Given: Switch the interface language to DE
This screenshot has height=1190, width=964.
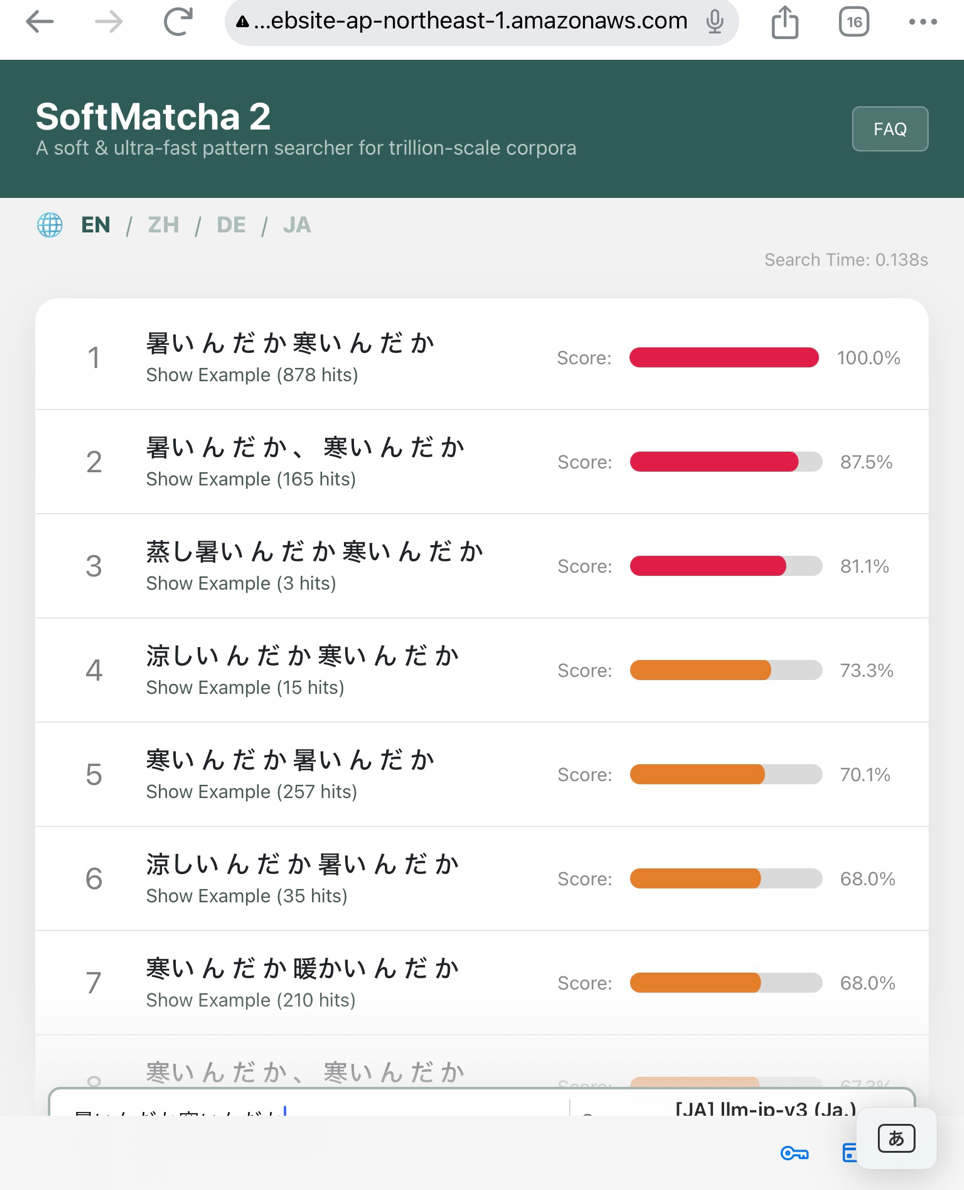Looking at the screenshot, I should (231, 225).
